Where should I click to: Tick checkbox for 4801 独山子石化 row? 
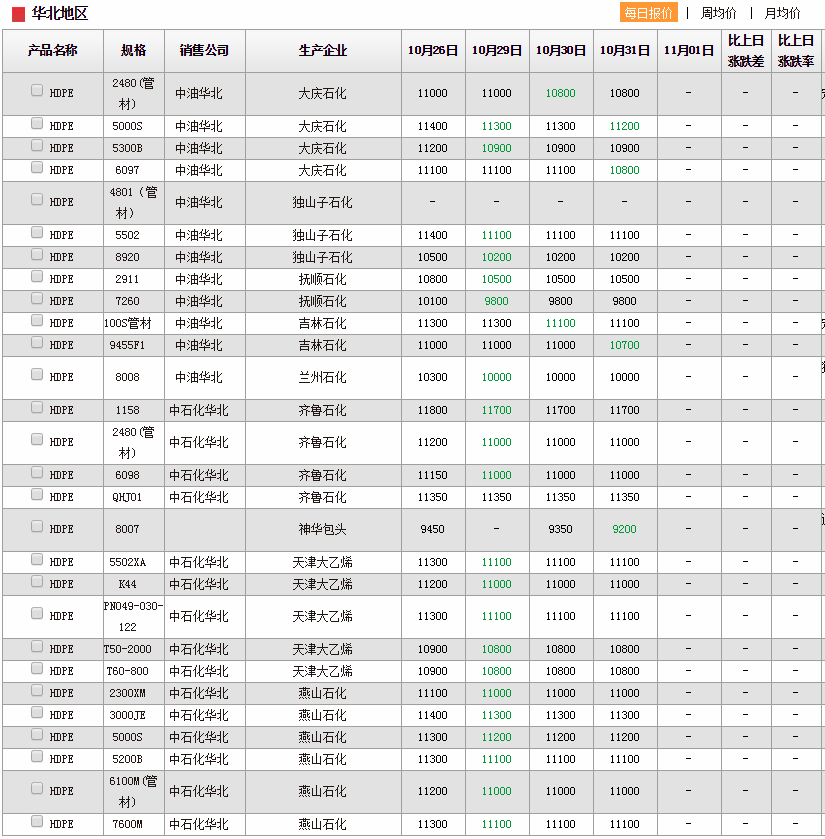[37, 199]
